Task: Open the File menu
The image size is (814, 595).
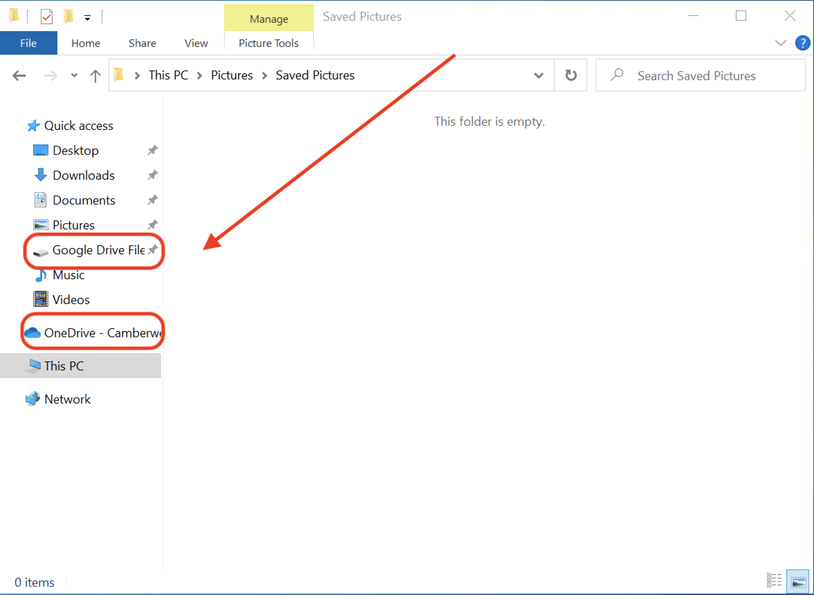Action: click(29, 43)
